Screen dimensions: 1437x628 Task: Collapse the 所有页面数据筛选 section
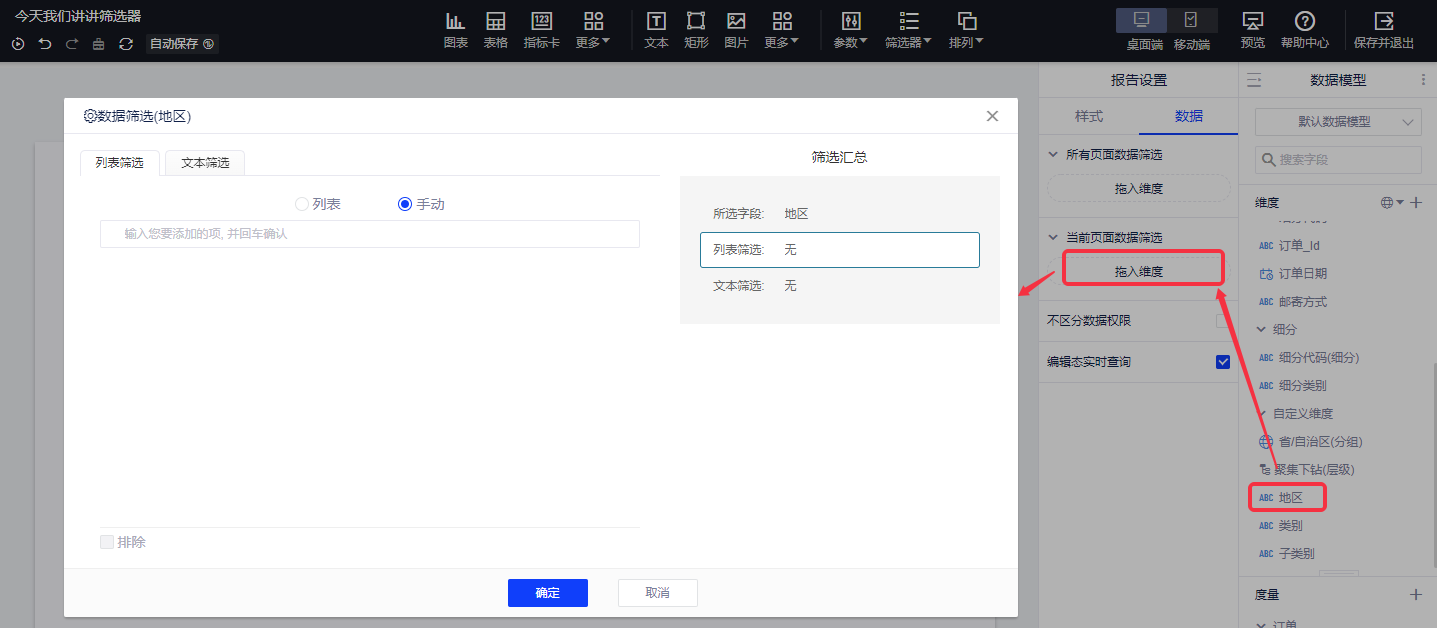point(1052,155)
